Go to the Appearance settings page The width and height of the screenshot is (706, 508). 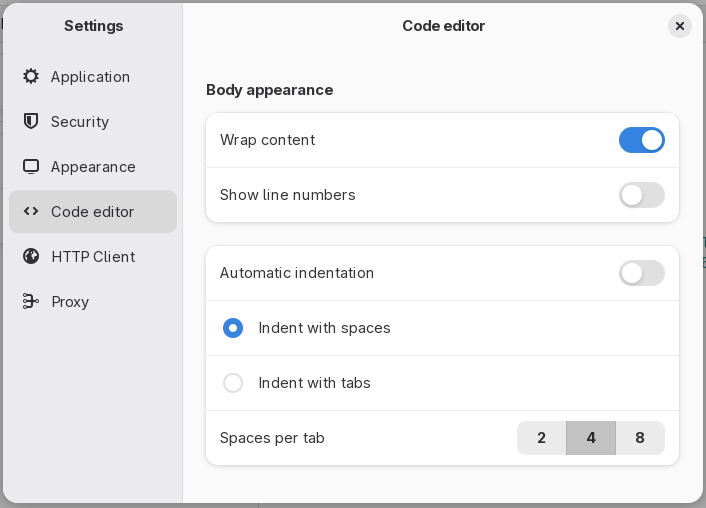click(93, 167)
